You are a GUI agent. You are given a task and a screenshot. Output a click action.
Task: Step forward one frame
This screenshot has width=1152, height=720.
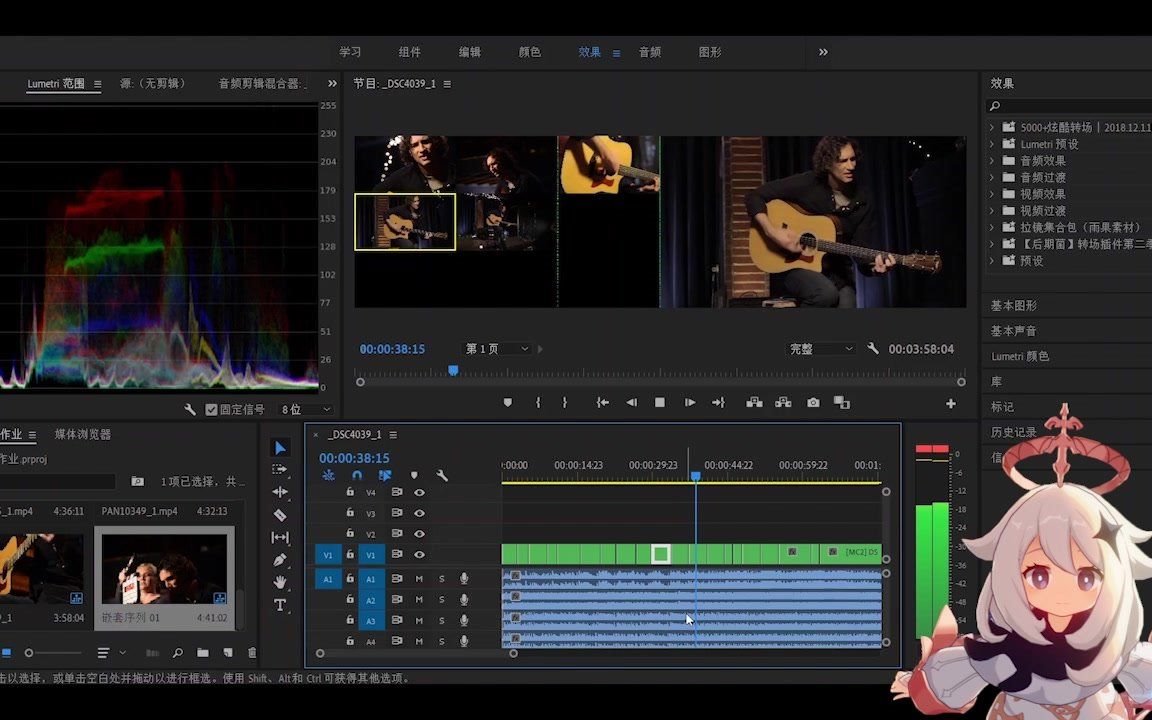click(x=689, y=403)
